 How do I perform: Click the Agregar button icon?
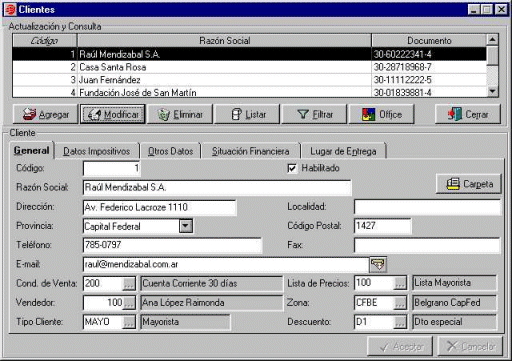(x=45, y=114)
